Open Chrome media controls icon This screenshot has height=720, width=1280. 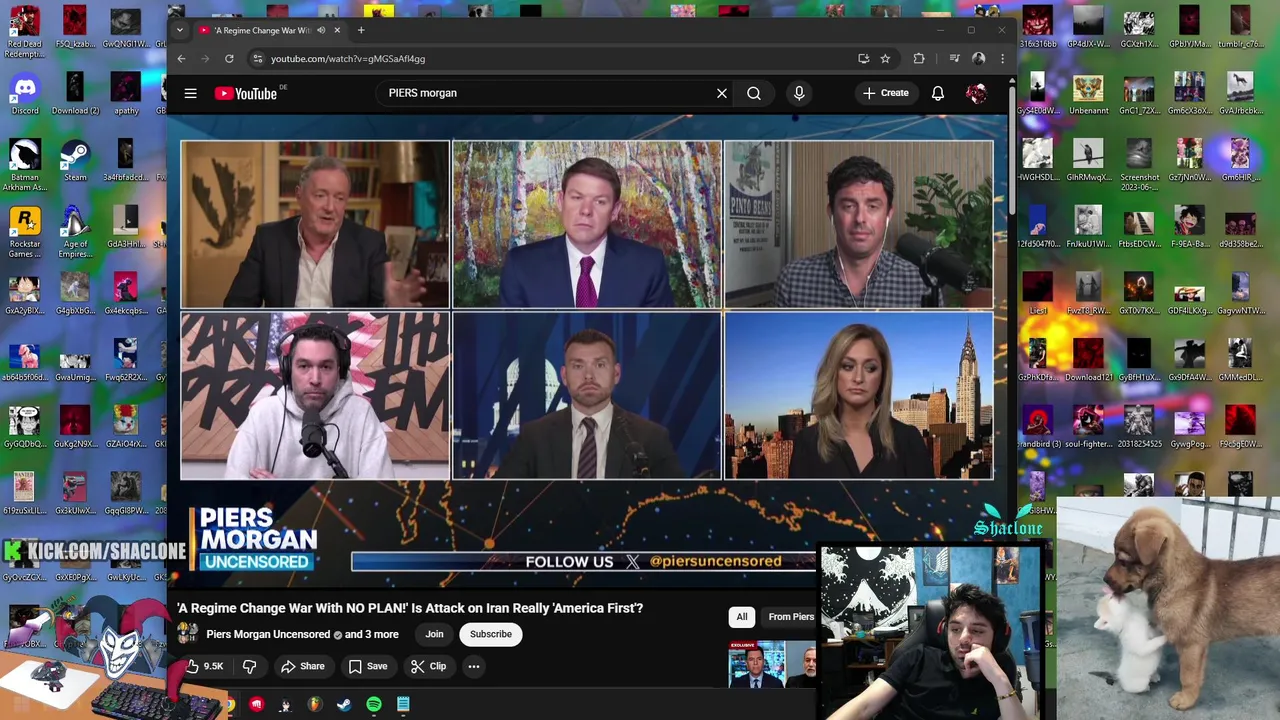[x=954, y=59]
